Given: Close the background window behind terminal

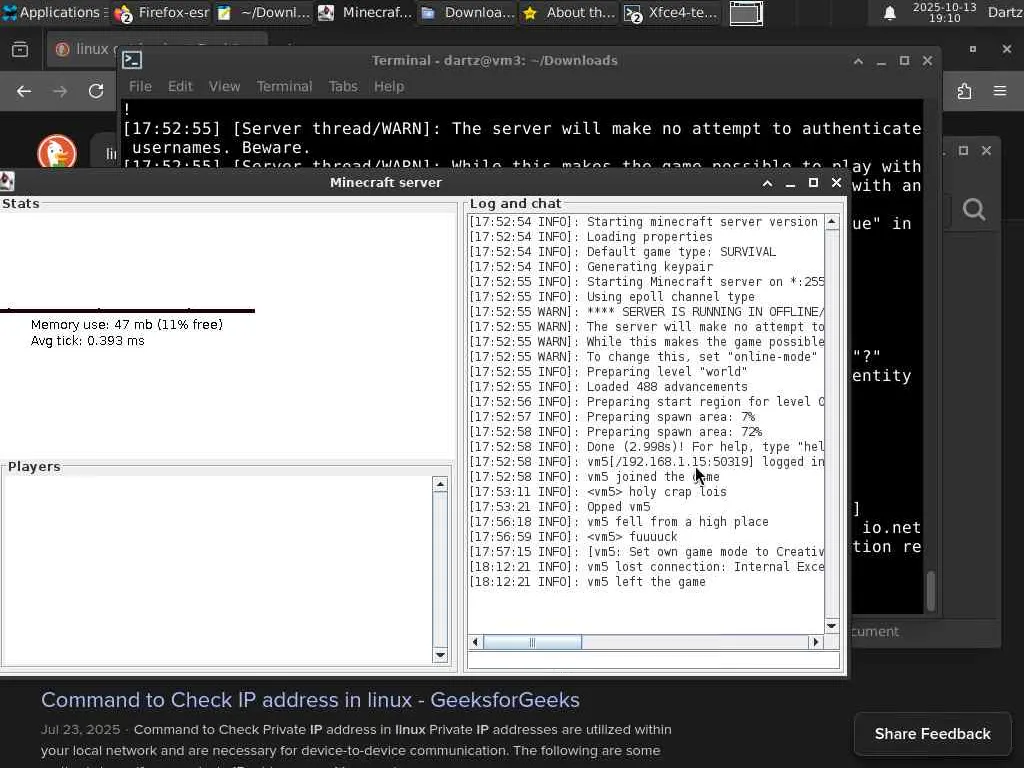Looking at the screenshot, I should click(986, 151).
